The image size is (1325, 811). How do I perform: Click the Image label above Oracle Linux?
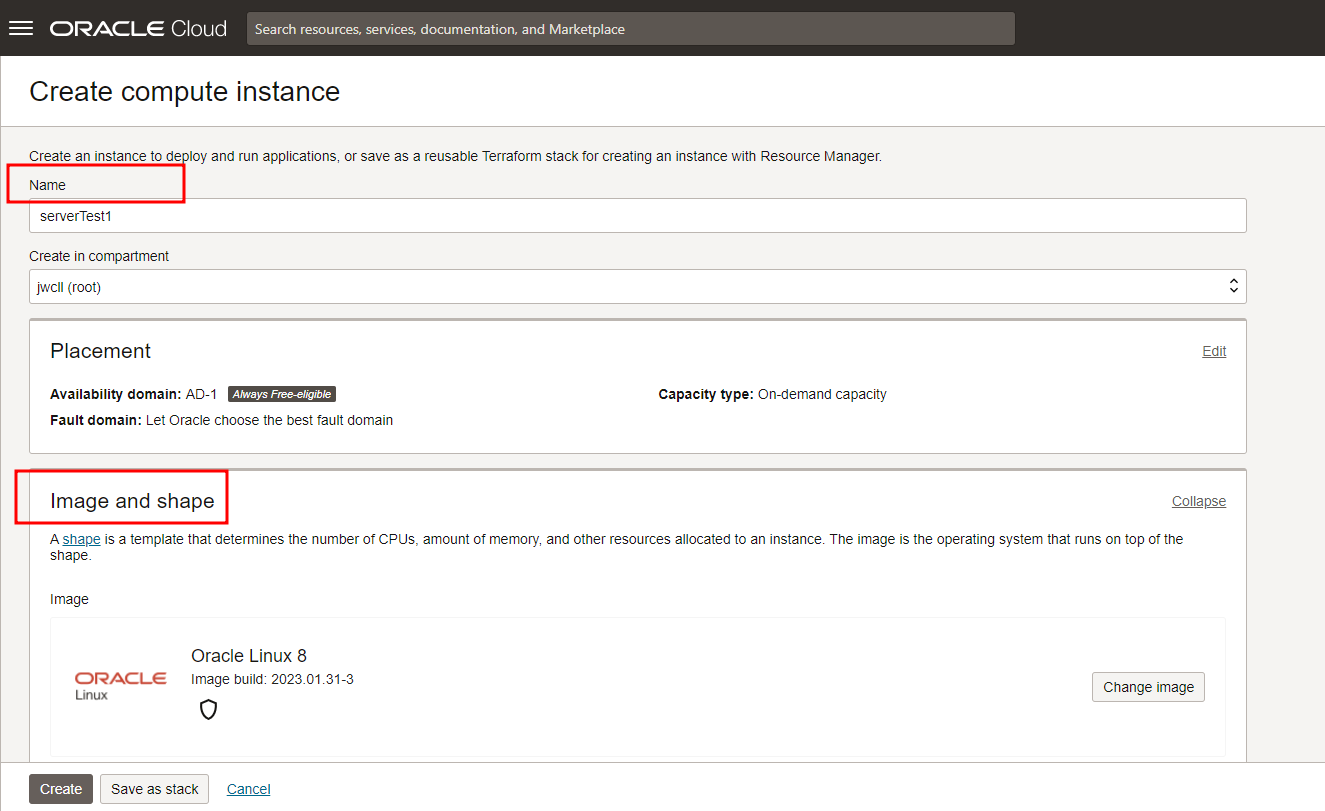(x=69, y=599)
